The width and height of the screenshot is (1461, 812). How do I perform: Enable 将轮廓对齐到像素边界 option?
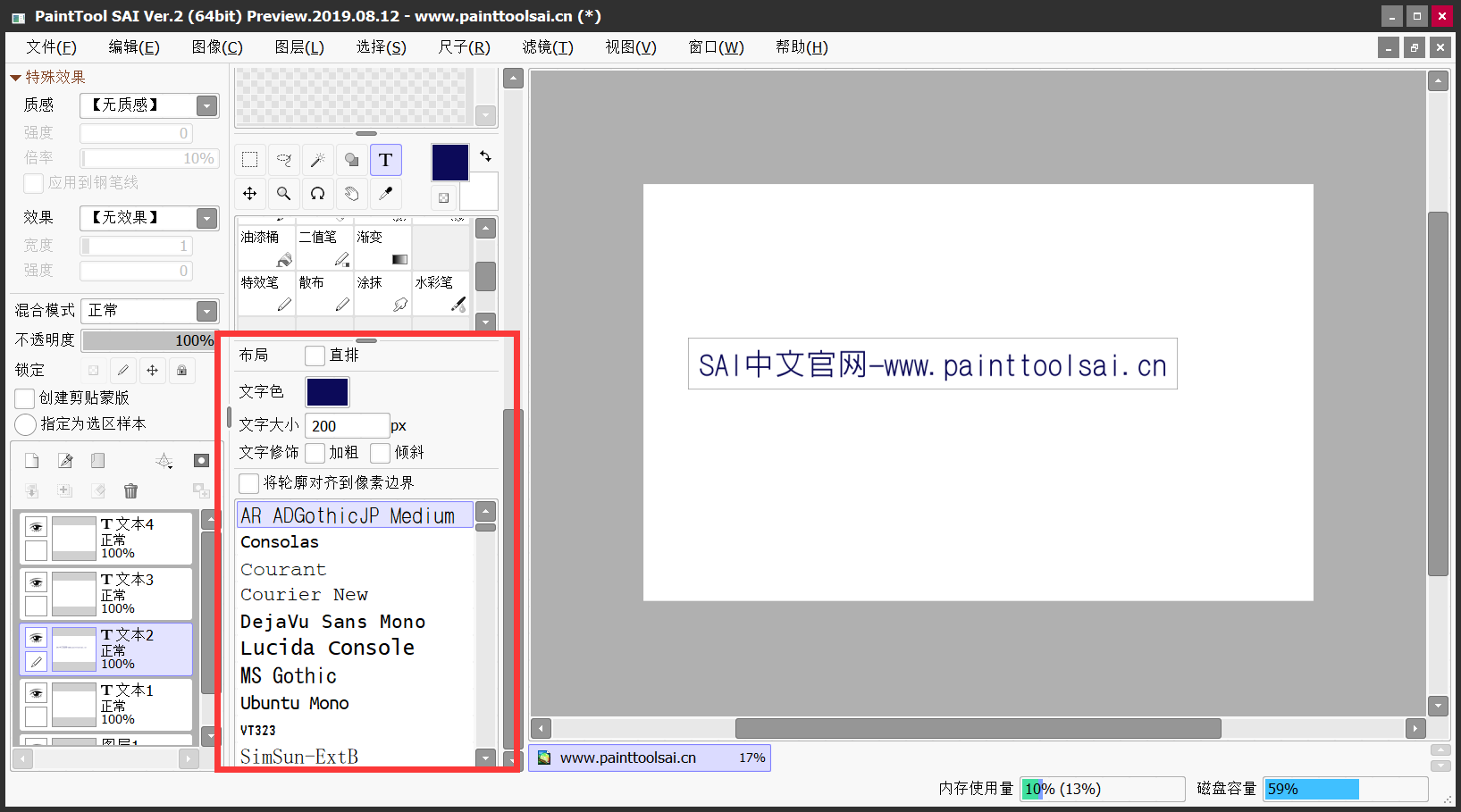pyautogui.click(x=249, y=483)
